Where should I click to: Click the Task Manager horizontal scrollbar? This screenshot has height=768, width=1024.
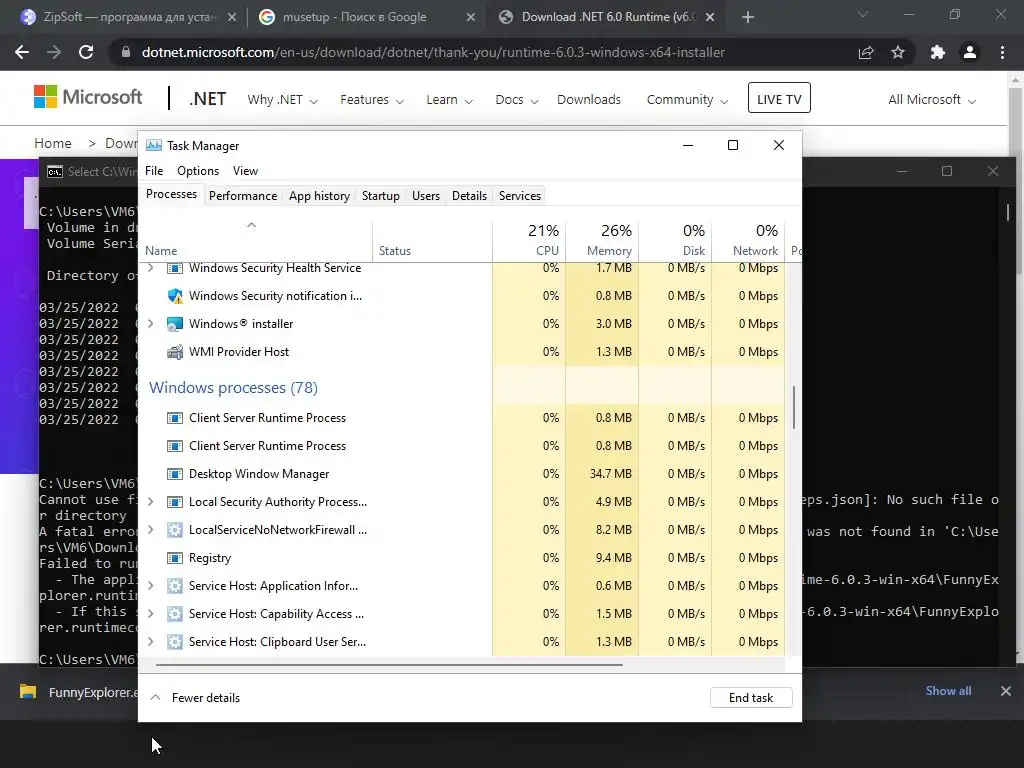(389, 665)
